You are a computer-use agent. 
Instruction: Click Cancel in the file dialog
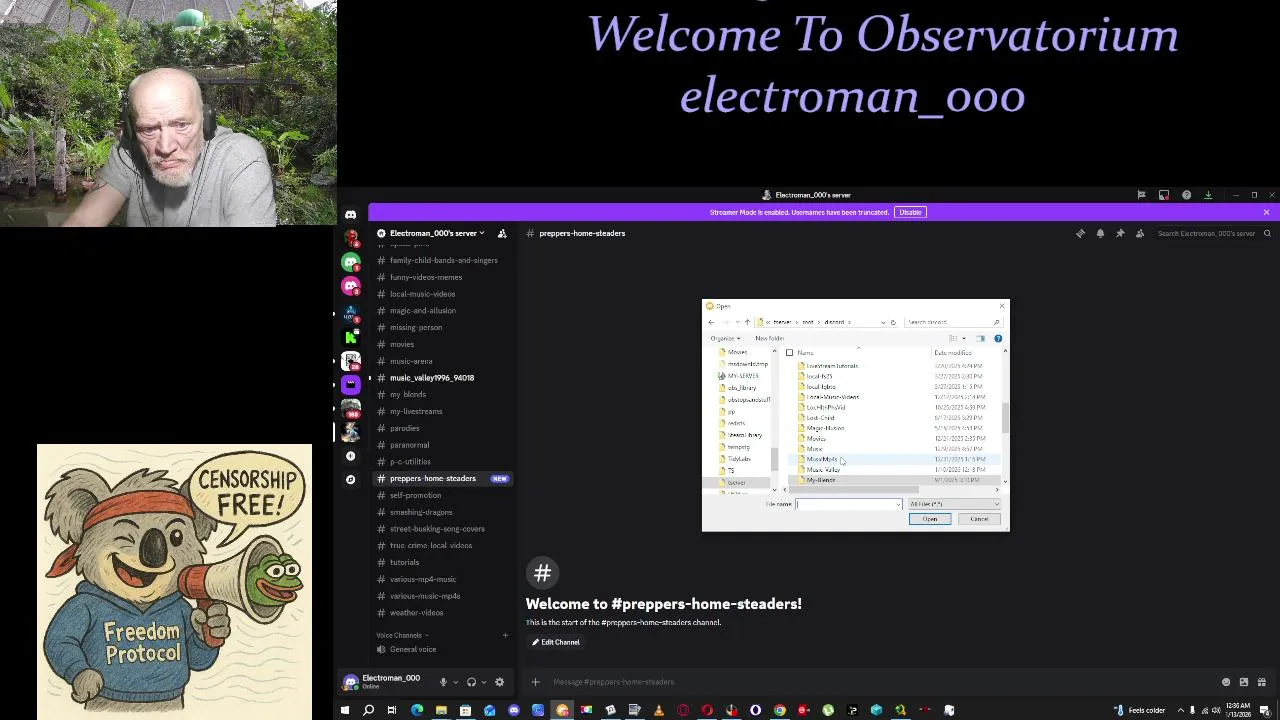coord(979,519)
